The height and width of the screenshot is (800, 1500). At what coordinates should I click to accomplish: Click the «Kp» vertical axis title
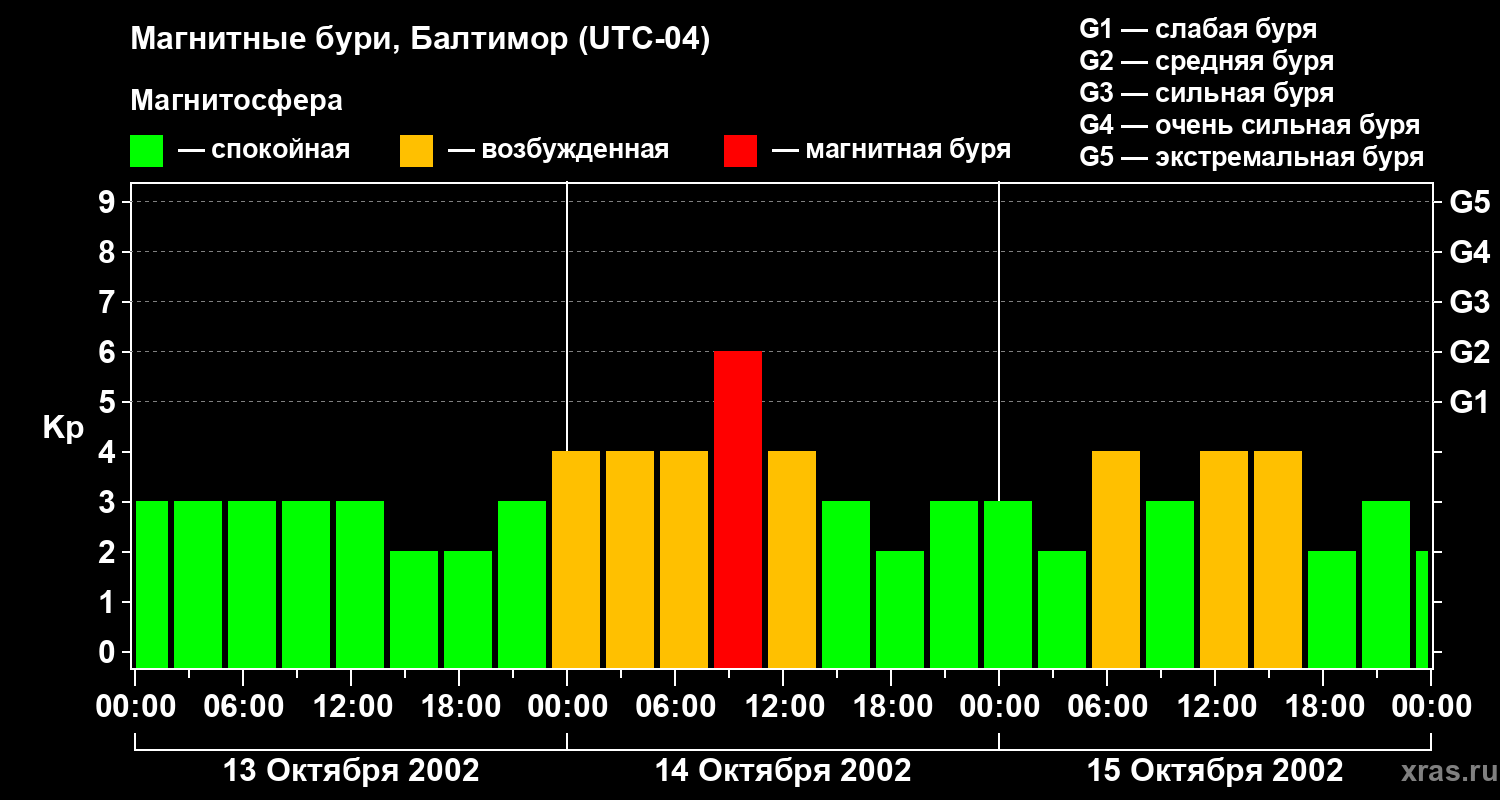63,429
